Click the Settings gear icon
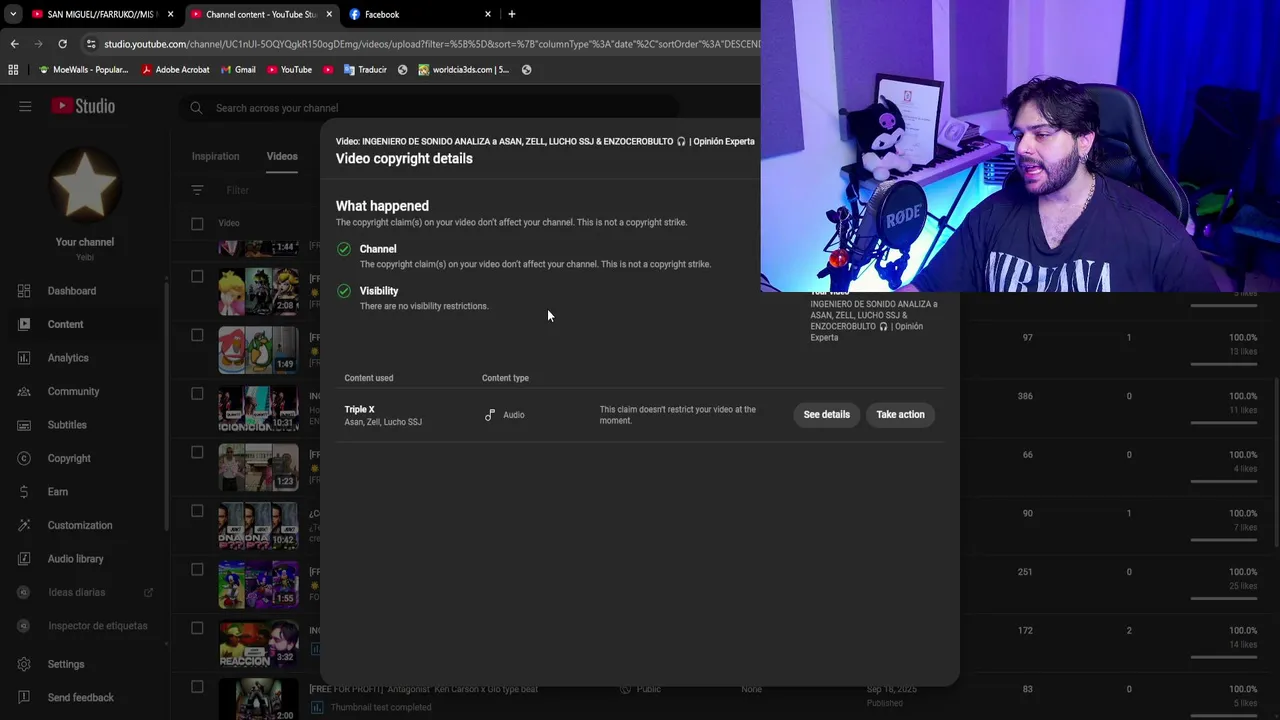Screen dimensions: 1280x720 [x=24, y=664]
